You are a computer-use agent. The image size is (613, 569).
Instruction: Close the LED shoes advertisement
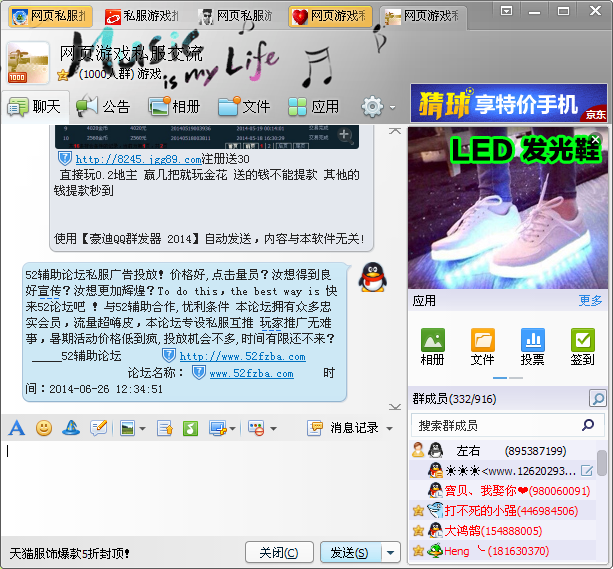[595, 139]
